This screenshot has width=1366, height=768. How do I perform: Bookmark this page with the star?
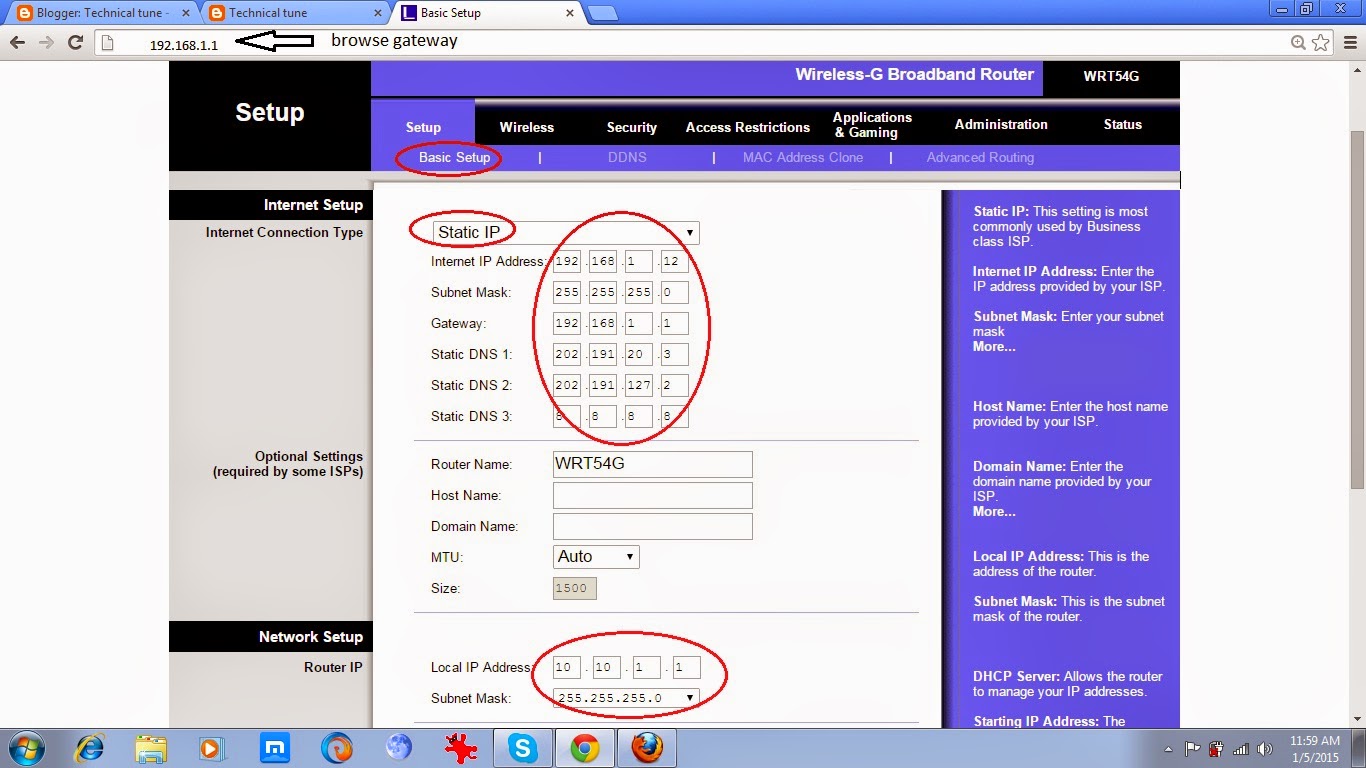(1320, 42)
